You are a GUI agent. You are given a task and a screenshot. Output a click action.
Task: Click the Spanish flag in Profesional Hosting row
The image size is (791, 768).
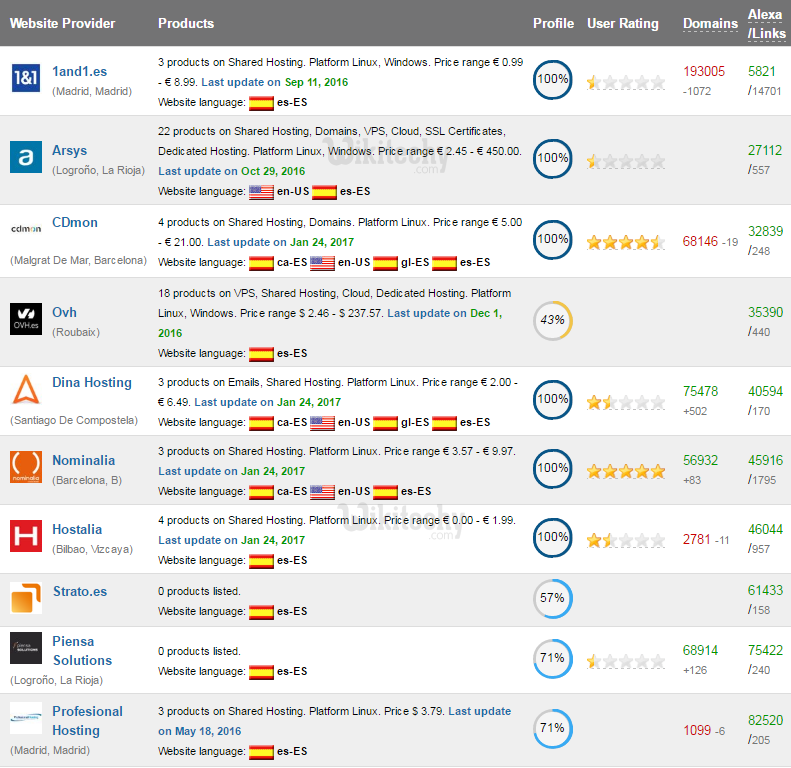pos(261,752)
